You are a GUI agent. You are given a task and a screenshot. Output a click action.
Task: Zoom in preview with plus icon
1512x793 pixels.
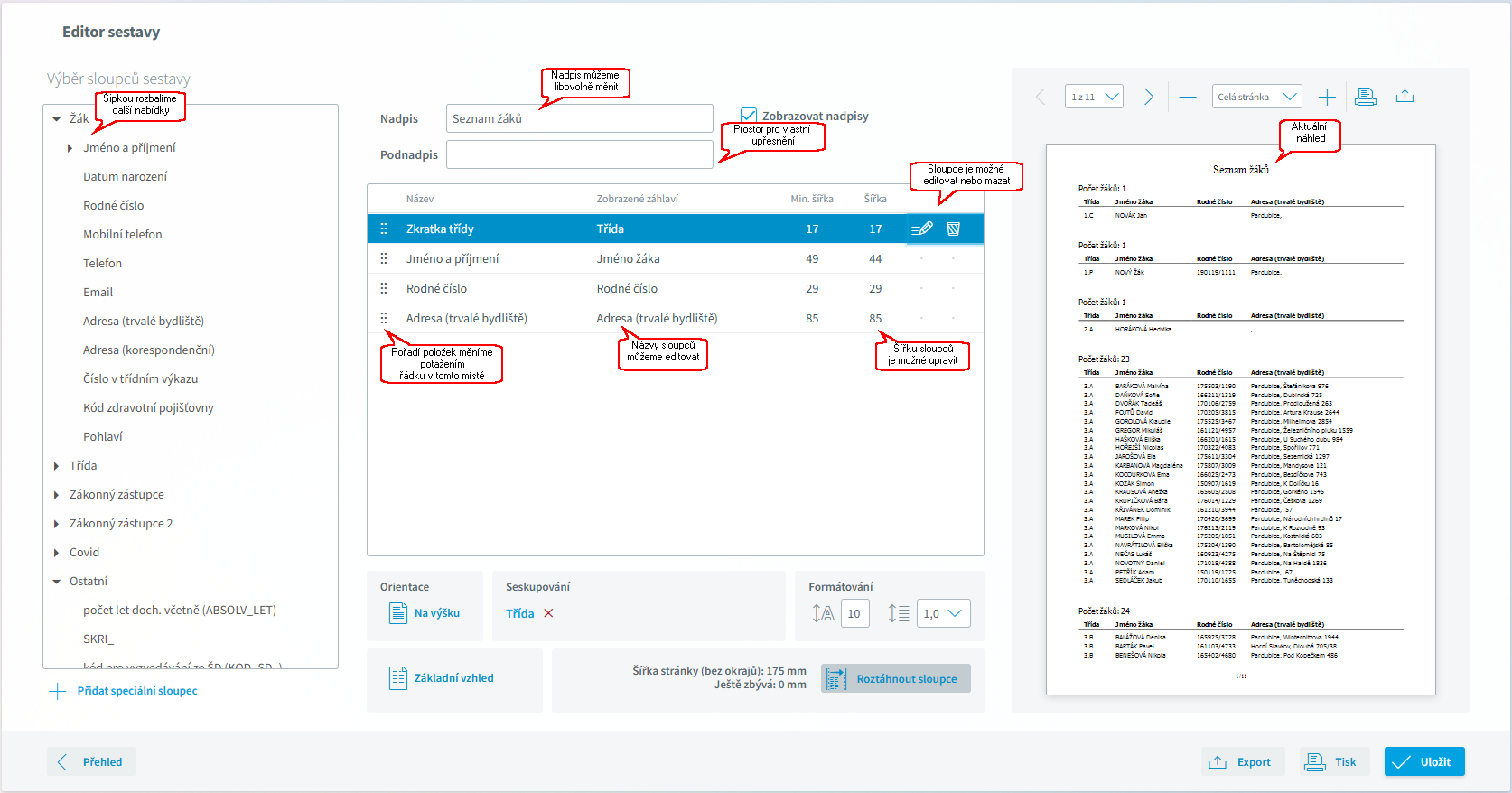click(x=1326, y=97)
